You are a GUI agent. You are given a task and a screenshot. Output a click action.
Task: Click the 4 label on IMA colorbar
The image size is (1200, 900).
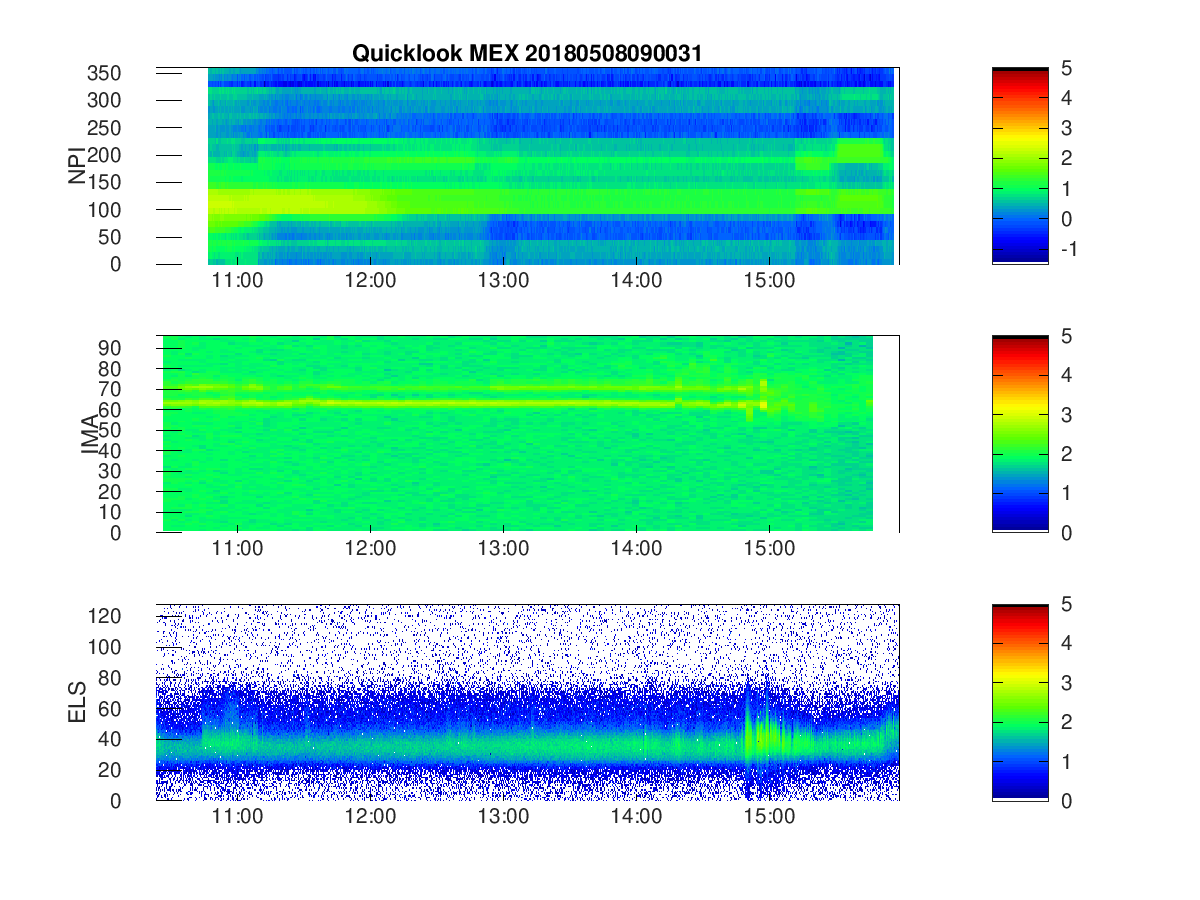[x=1067, y=375]
